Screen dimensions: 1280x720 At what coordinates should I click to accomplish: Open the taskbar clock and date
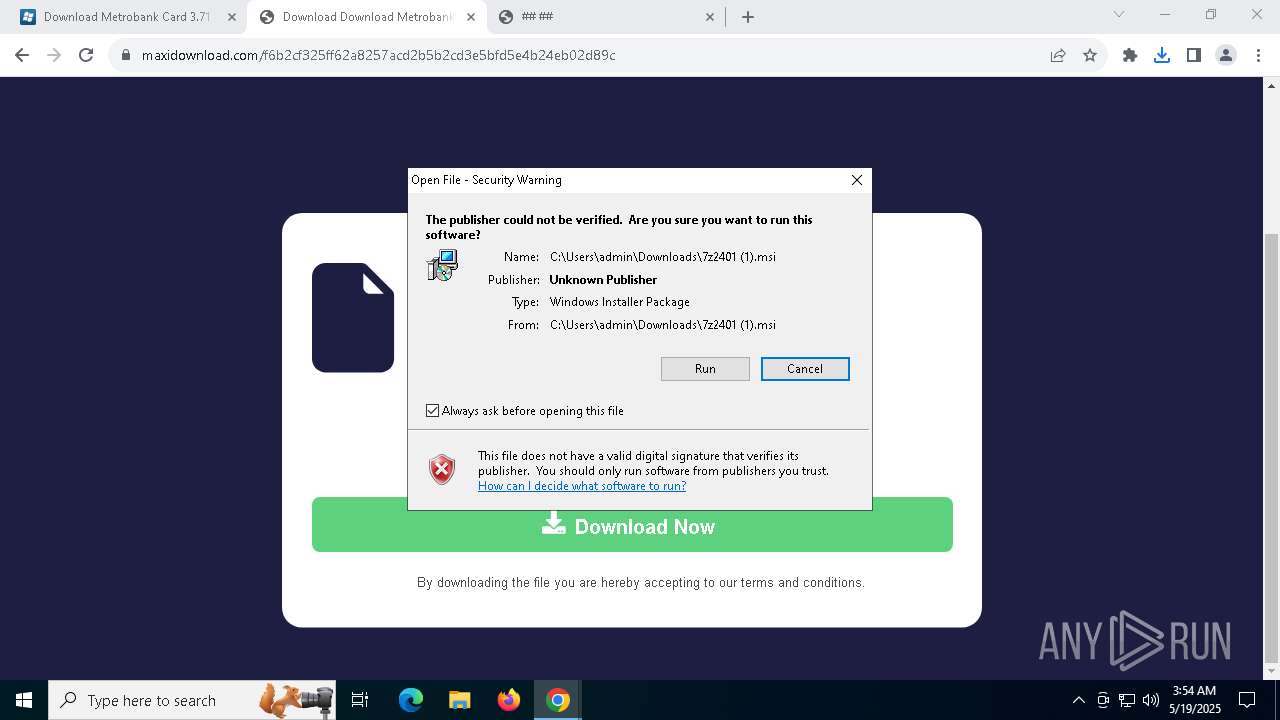pos(1195,700)
